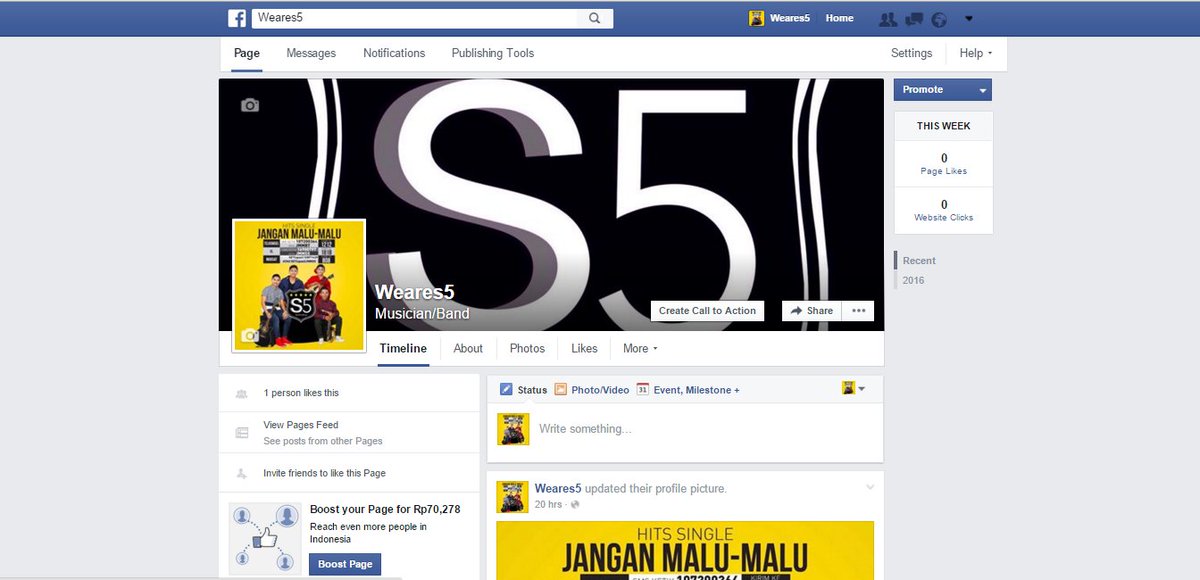This screenshot has width=1200, height=580.
Task: Go to Home in the top bar
Action: (x=840, y=18)
